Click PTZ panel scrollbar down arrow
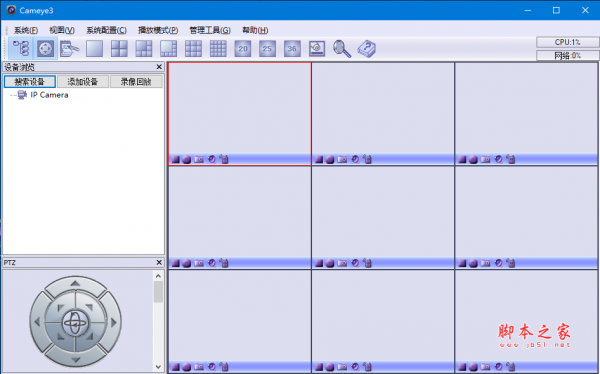This screenshot has width=600, height=374. point(158,367)
